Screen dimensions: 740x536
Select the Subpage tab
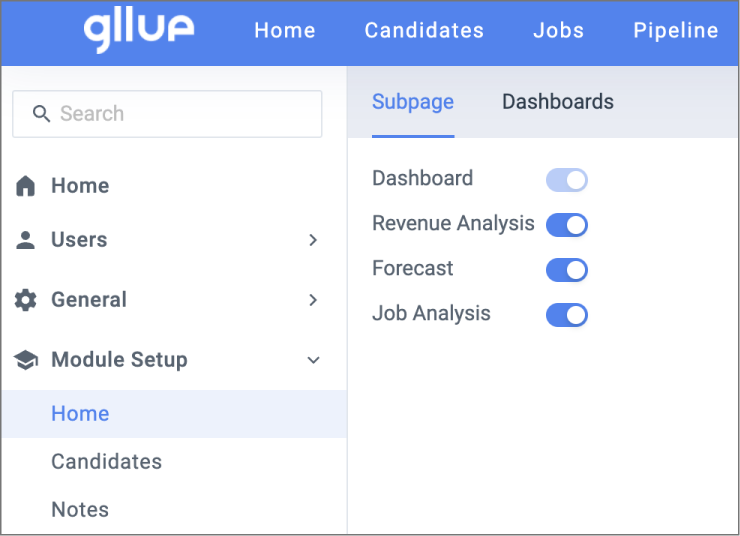tap(413, 102)
